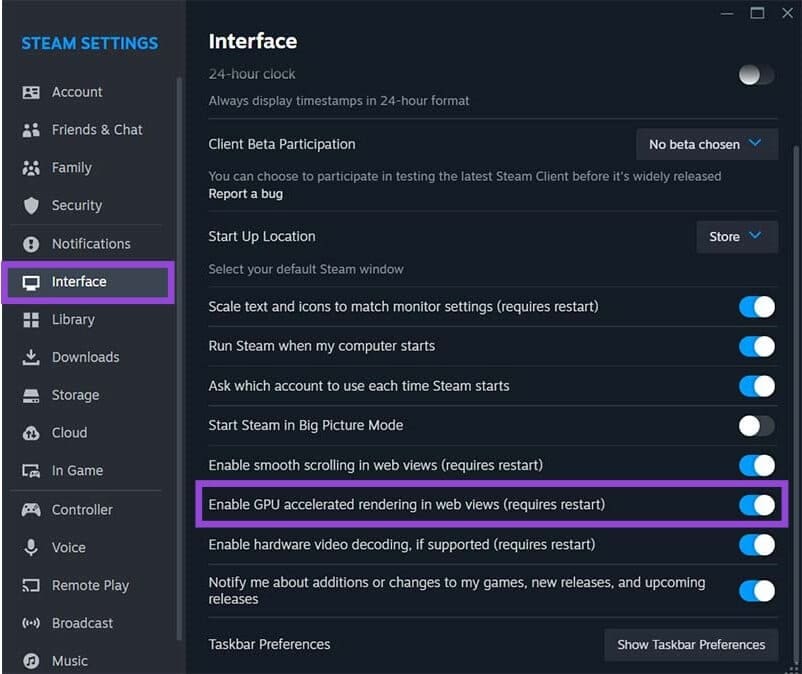Enable the 24-hour clock toggle
This screenshot has width=802, height=674.
pyautogui.click(x=756, y=75)
